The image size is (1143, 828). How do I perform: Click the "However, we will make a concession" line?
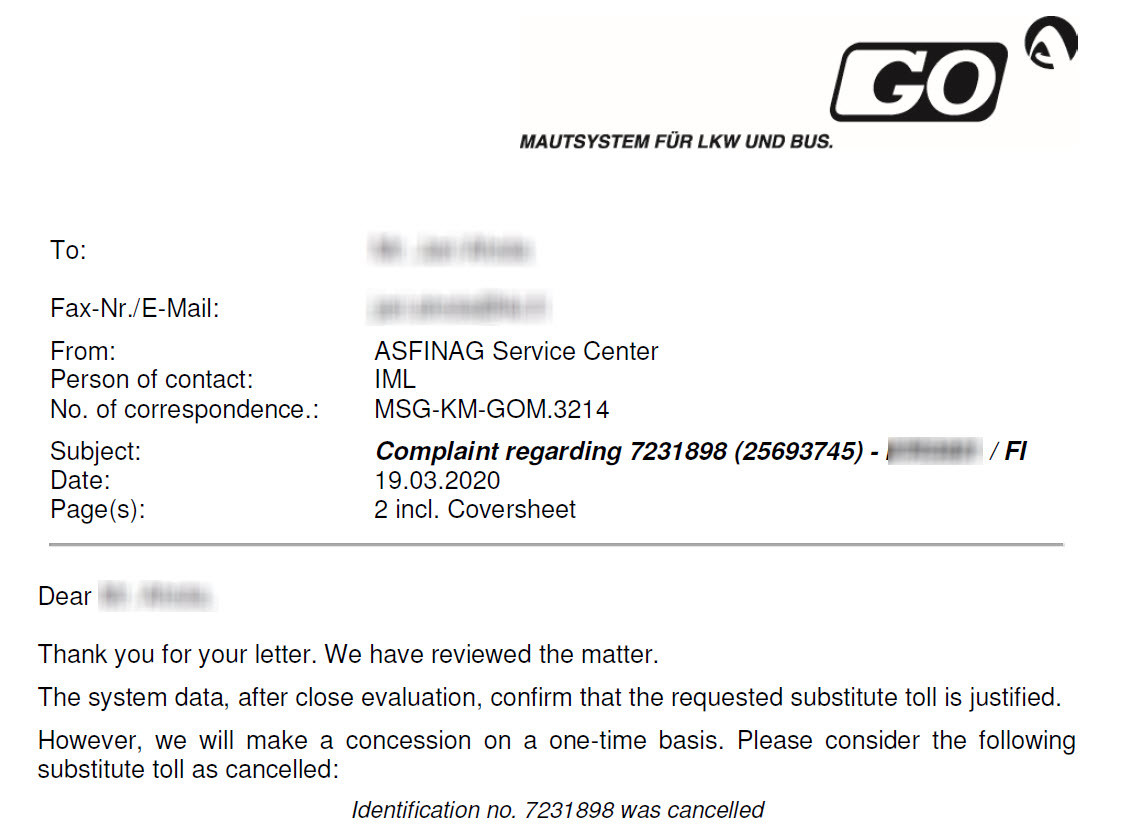(x=556, y=741)
